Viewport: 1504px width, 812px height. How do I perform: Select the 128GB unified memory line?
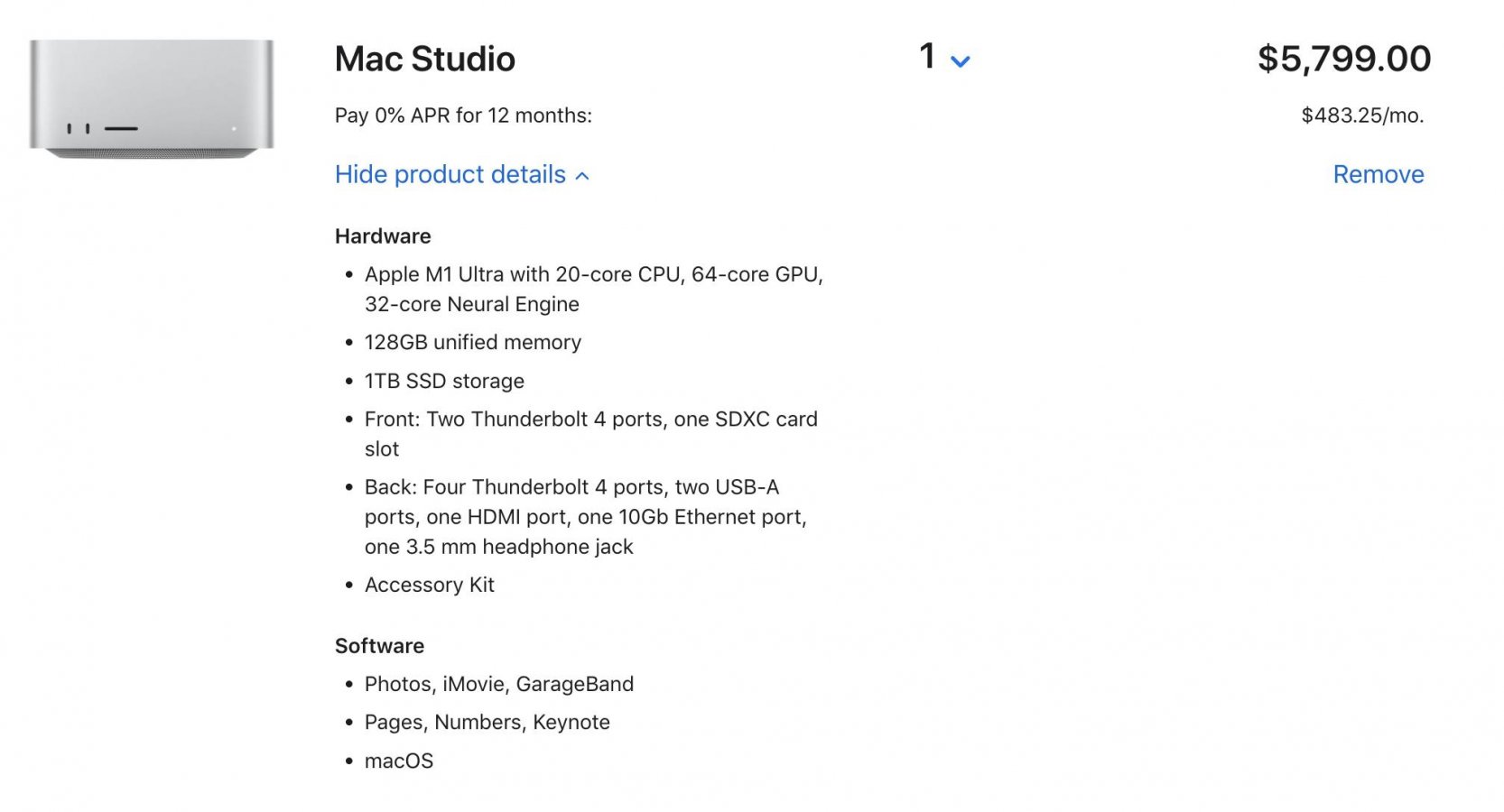(x=473, y=342)
